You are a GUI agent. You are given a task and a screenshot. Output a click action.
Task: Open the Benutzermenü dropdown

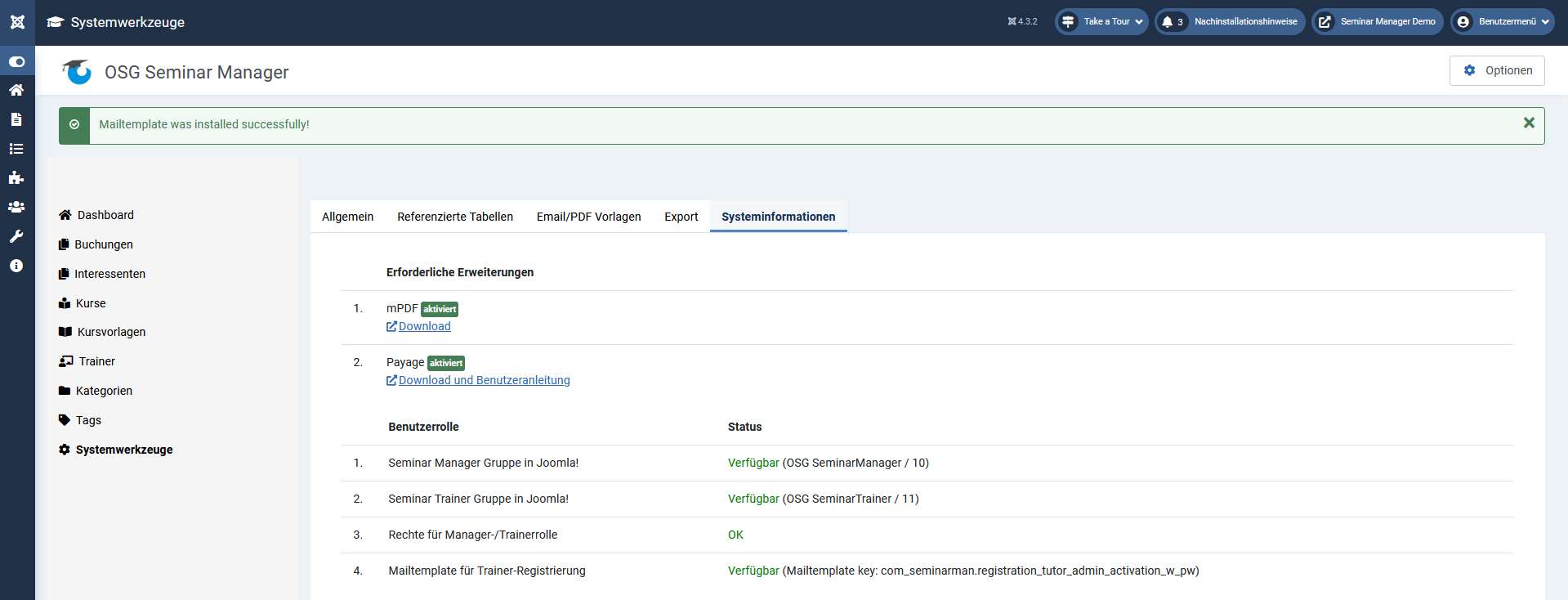1501,22
